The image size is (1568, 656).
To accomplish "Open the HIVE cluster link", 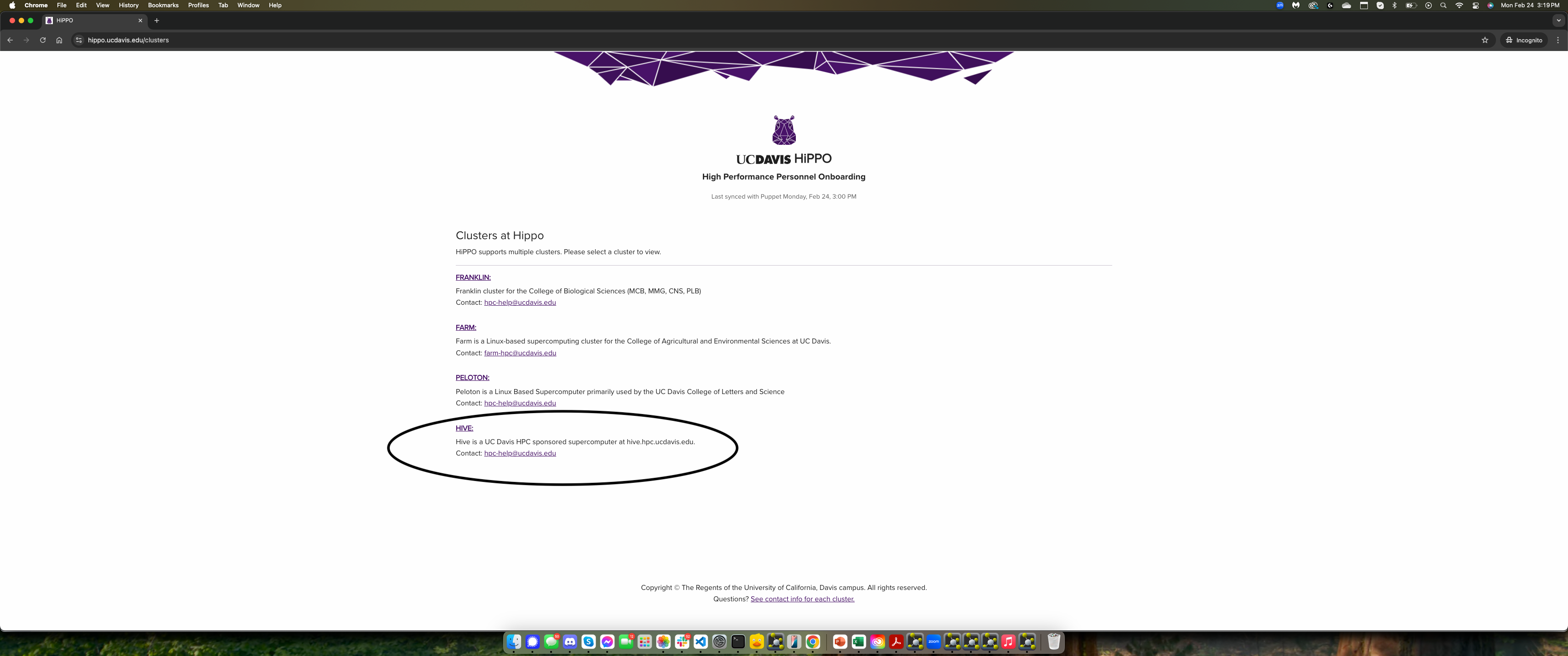I will [464, 428].
